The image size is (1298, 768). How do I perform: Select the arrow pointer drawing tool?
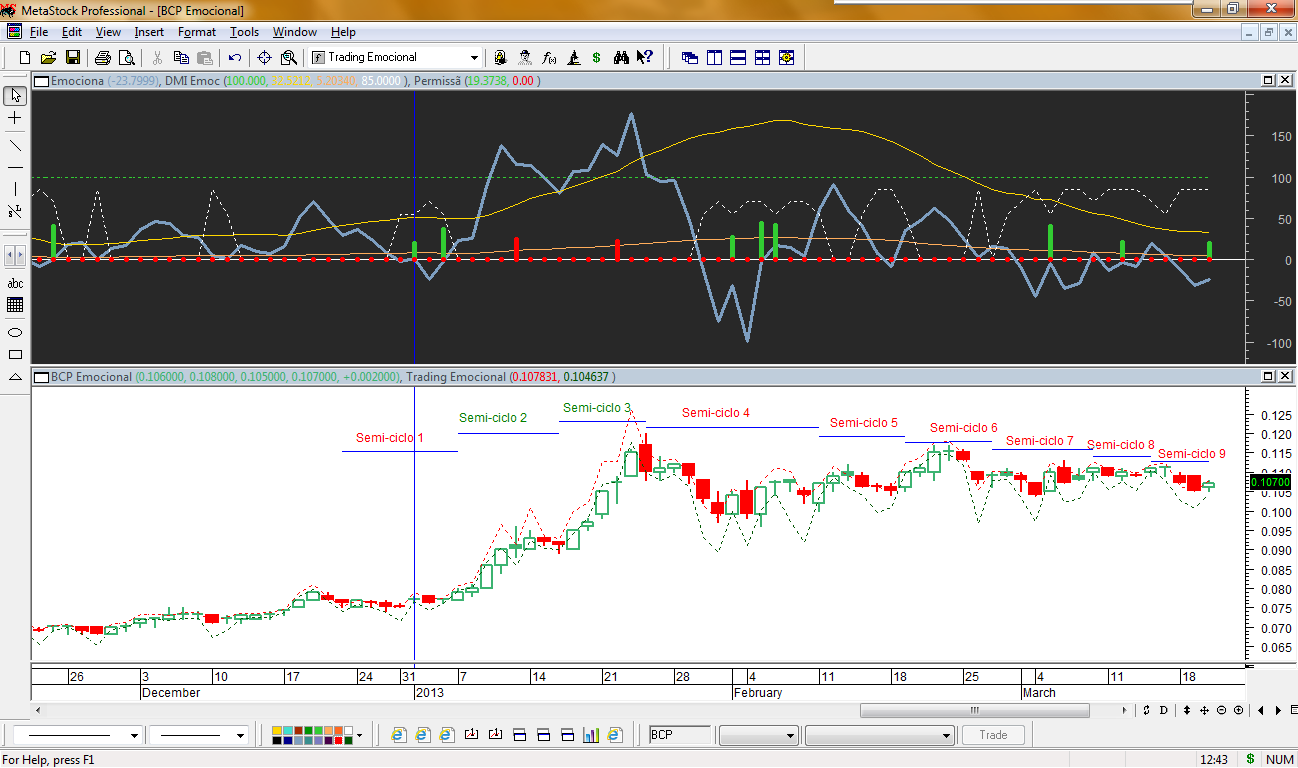click(x=15, y=96)
